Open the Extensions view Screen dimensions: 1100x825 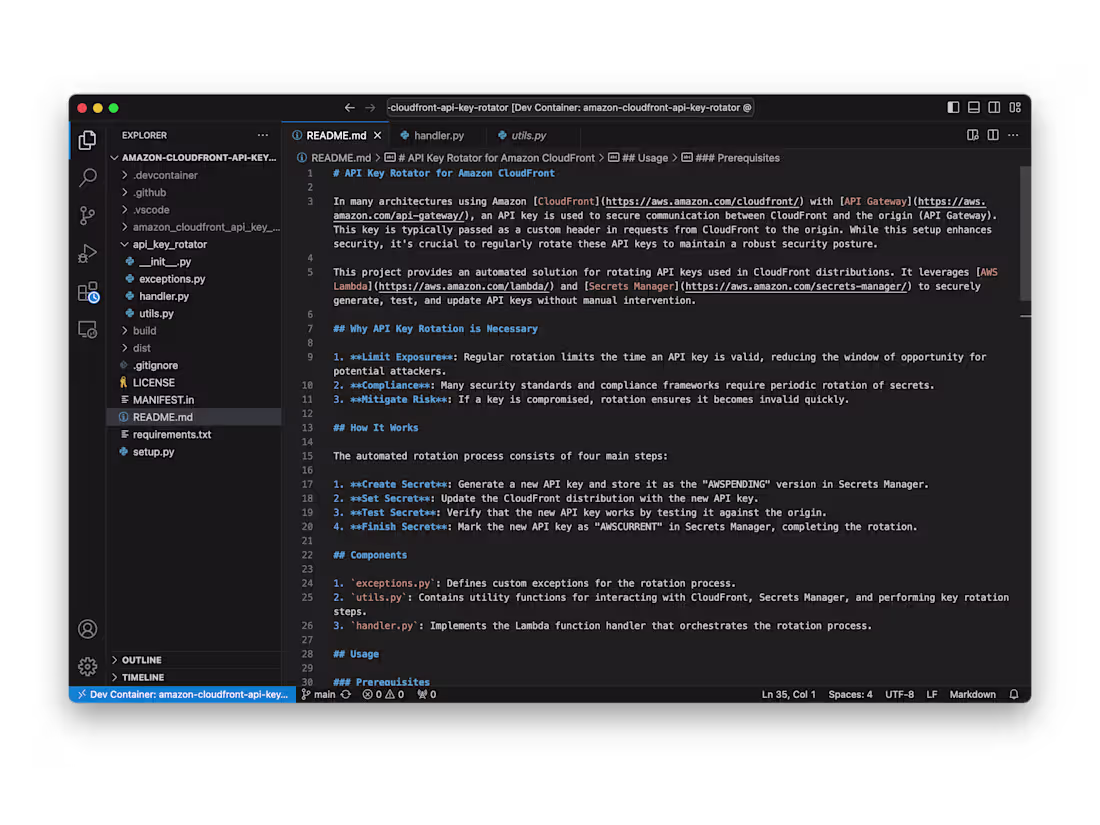[87, 291]
